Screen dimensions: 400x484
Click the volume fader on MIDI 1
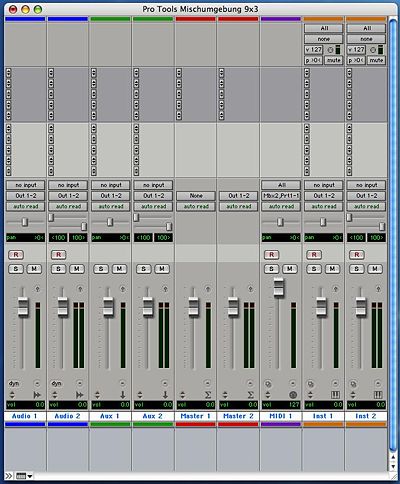(279, 287)
